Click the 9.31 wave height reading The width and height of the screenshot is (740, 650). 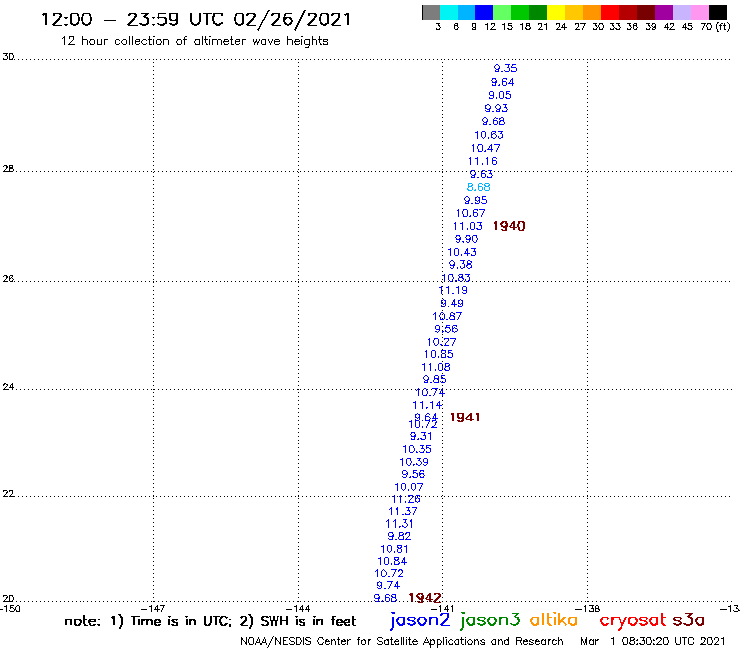[421, 437]
